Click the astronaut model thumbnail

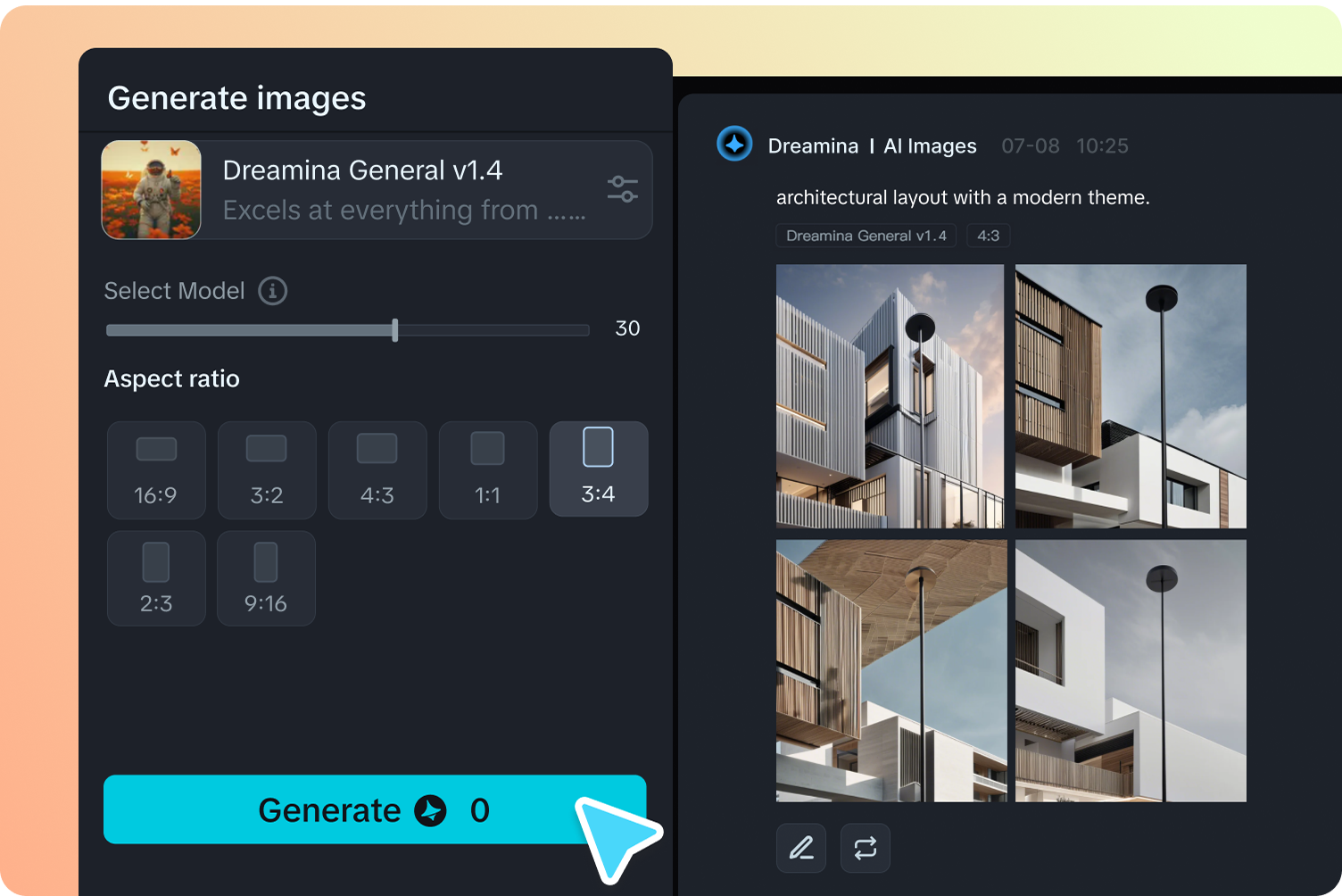(x=152, y=189)
